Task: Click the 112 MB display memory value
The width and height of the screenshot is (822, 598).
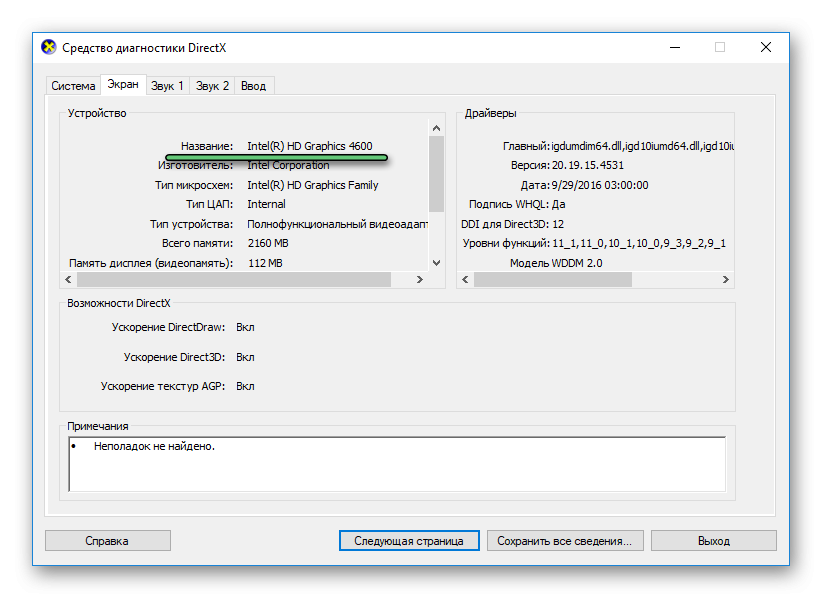Action: [x=265, y=263]
